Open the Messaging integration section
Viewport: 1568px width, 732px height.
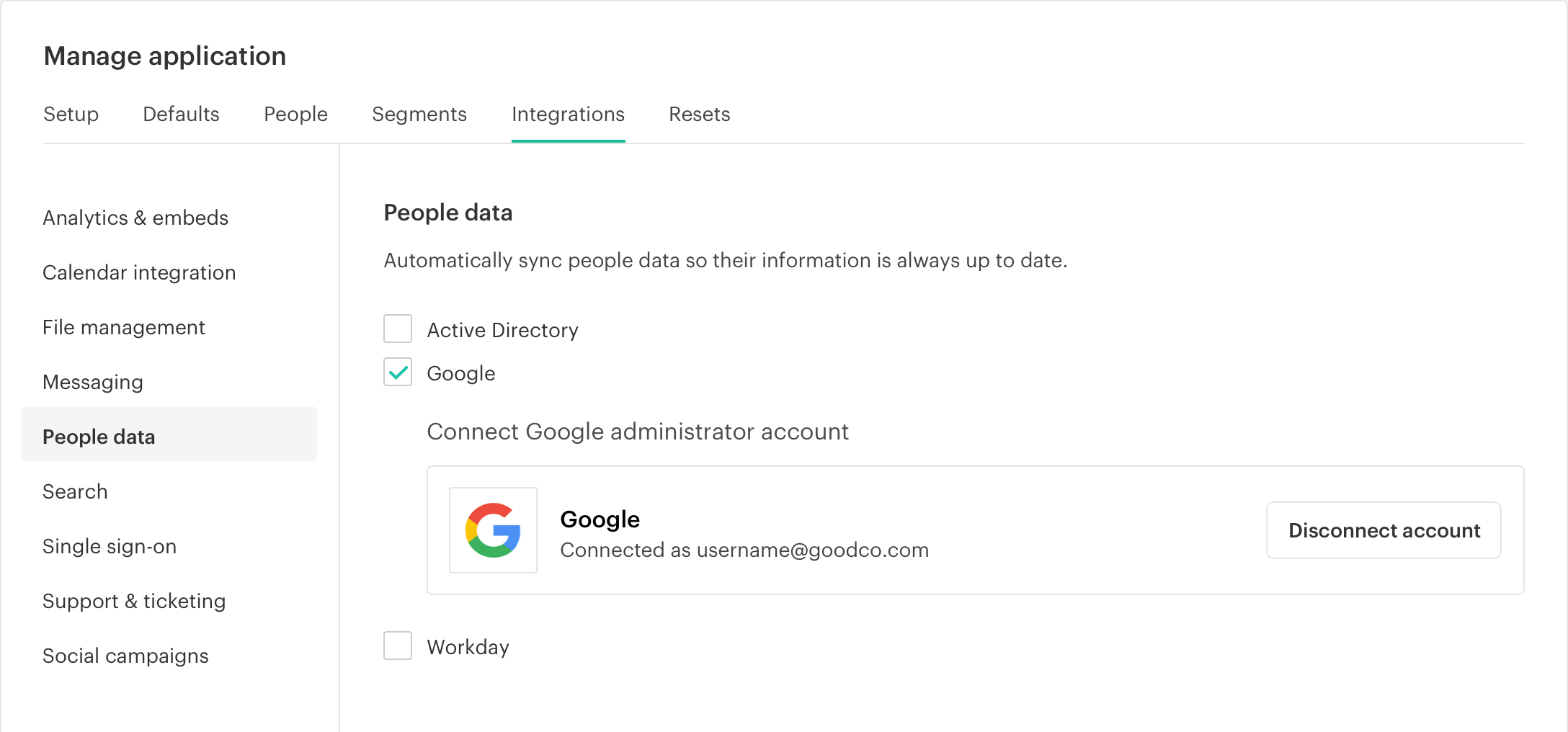pos(92,382)
